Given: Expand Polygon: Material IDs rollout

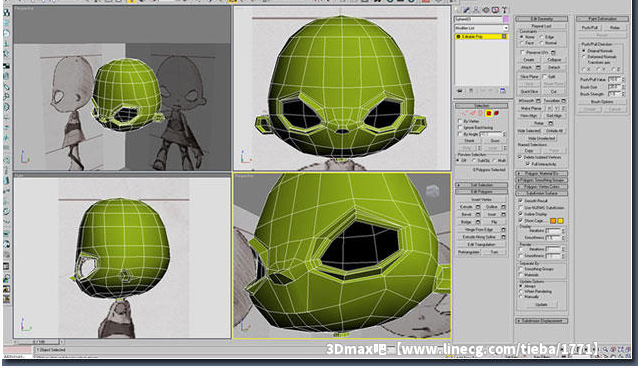Looking at the screenshot, I should tap(542, 173).
